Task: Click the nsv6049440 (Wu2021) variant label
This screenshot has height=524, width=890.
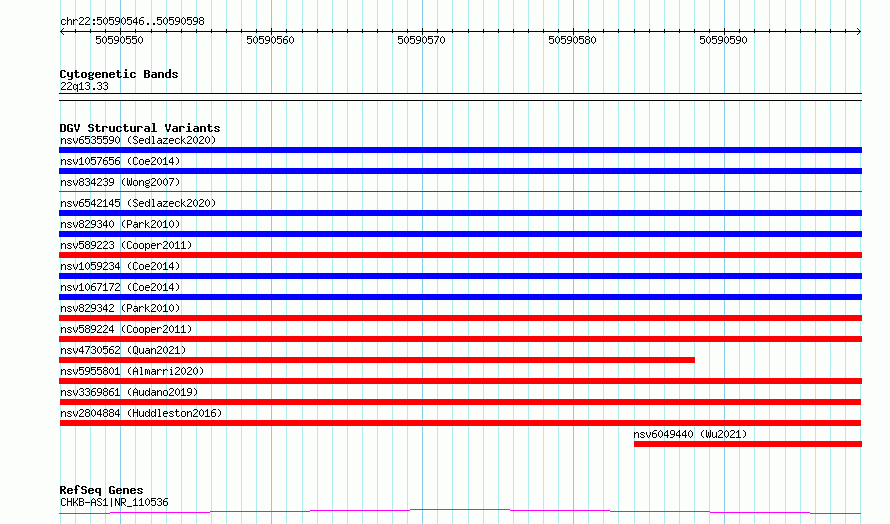Action: tap(690, 434)
